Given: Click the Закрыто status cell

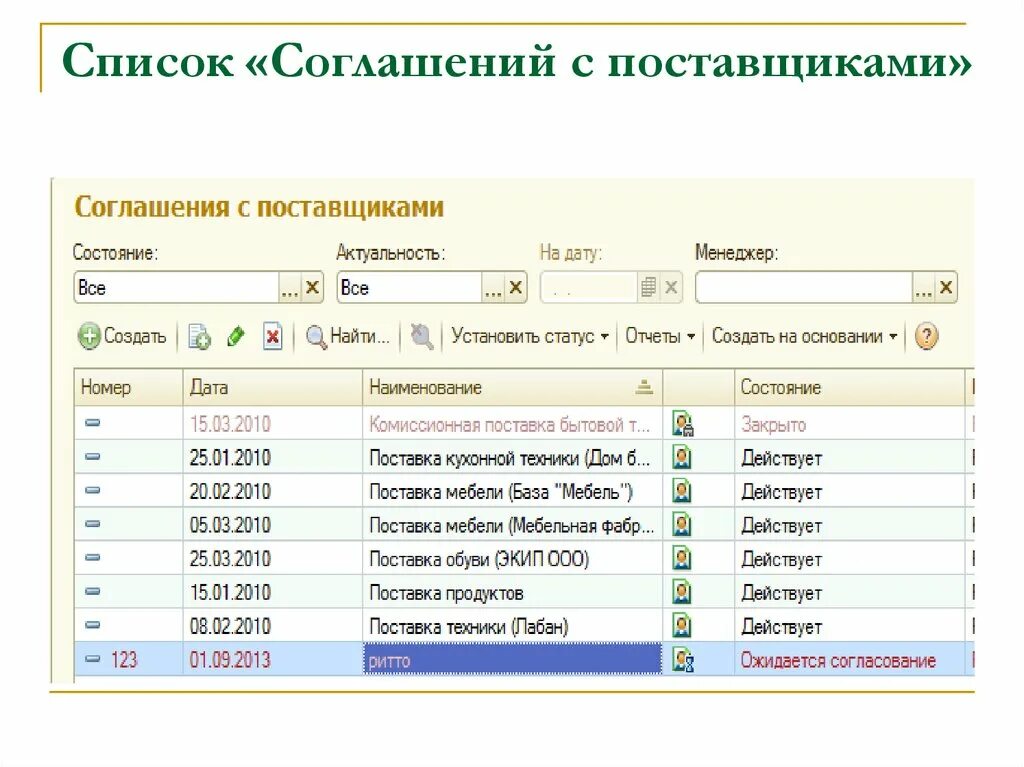Looking at the screenshot, I should 850,424.
